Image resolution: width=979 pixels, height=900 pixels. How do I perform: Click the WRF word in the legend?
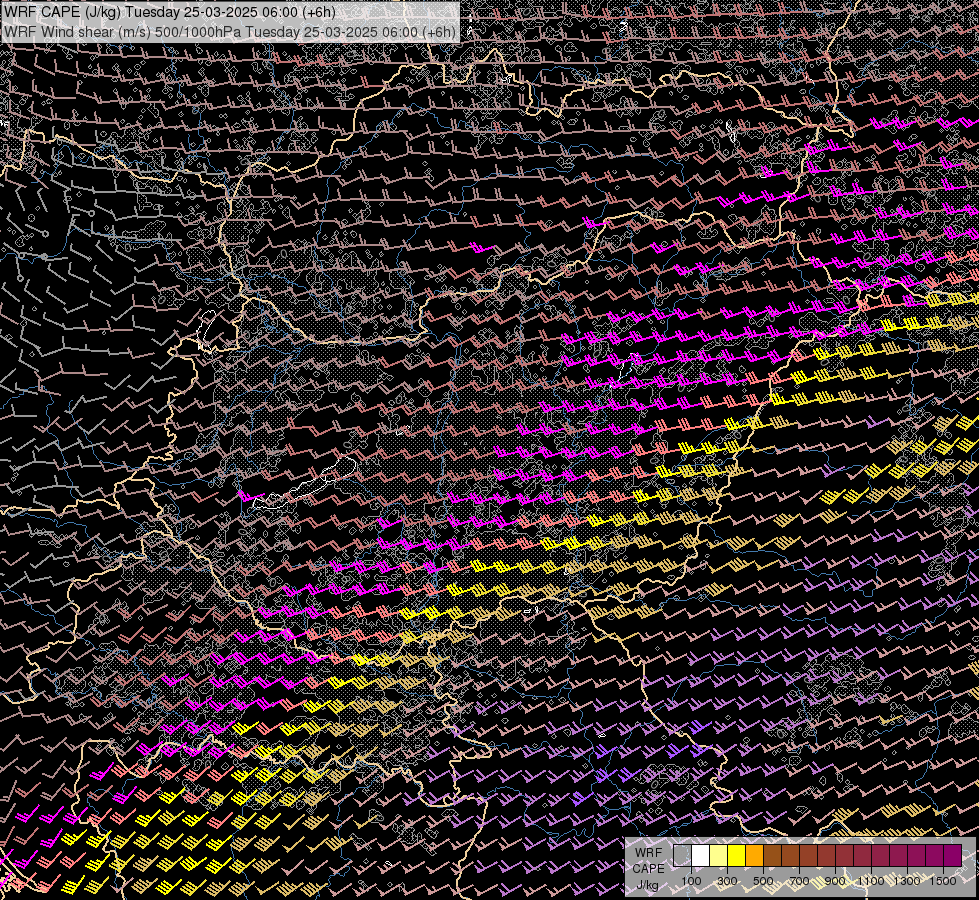(x=649, y=853)
